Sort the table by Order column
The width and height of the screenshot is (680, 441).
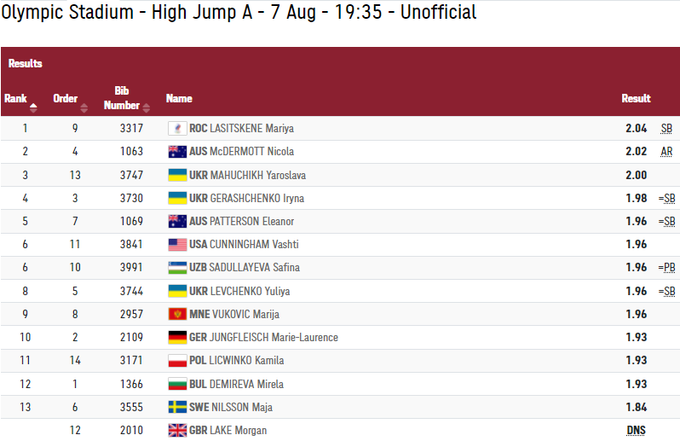(x=84, y=105)
